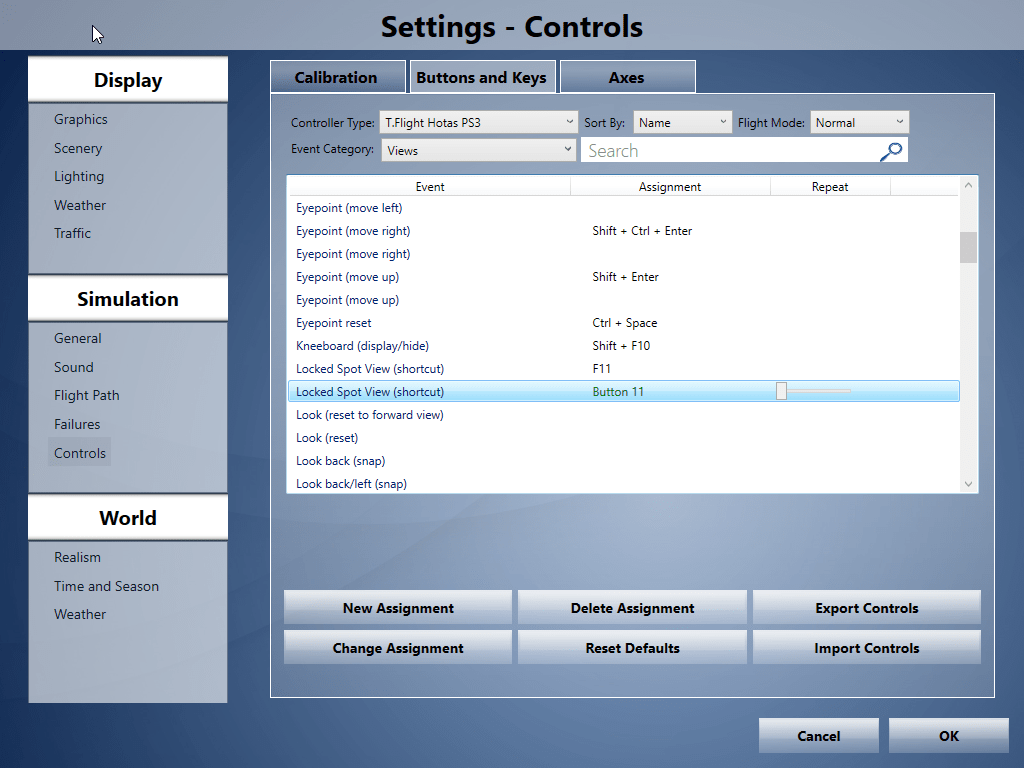The image size is (1024, 768).
Task: Open the Controller Type dropdown
Action: pos(478,122)
